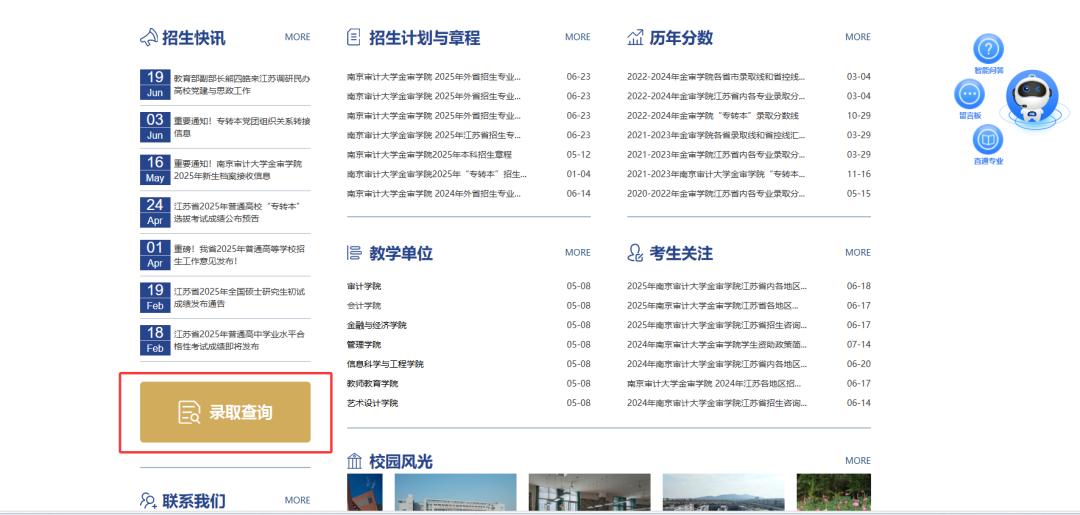Open MORE for 校园风光
This screenshot has width=1080, height=515.
pos(858,461)
